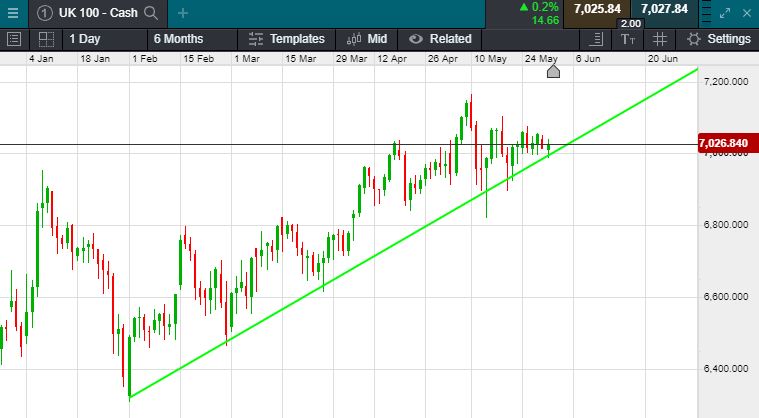Open the Templates menu
Image resolution: width=759 pixels, height=418 pixels.
tap(287, 39)
